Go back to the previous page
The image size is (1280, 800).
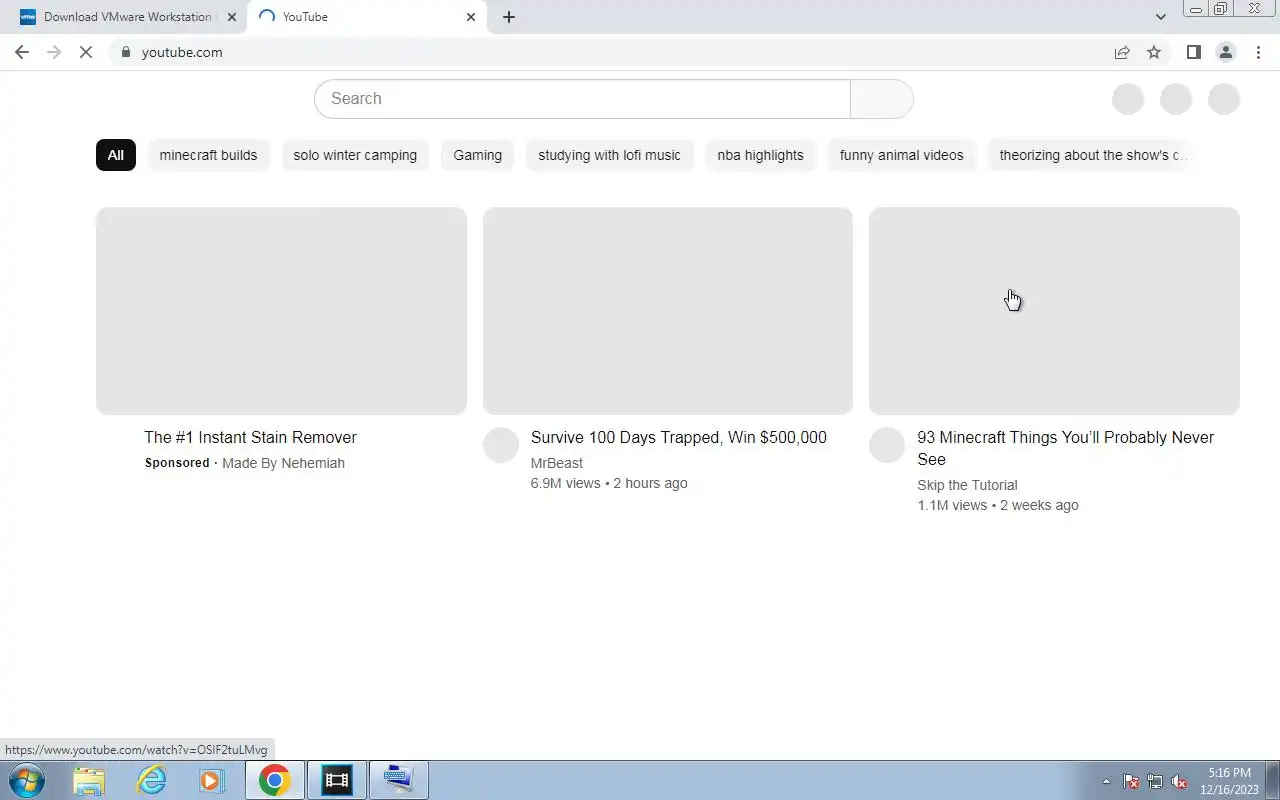[x=22, y=52]
